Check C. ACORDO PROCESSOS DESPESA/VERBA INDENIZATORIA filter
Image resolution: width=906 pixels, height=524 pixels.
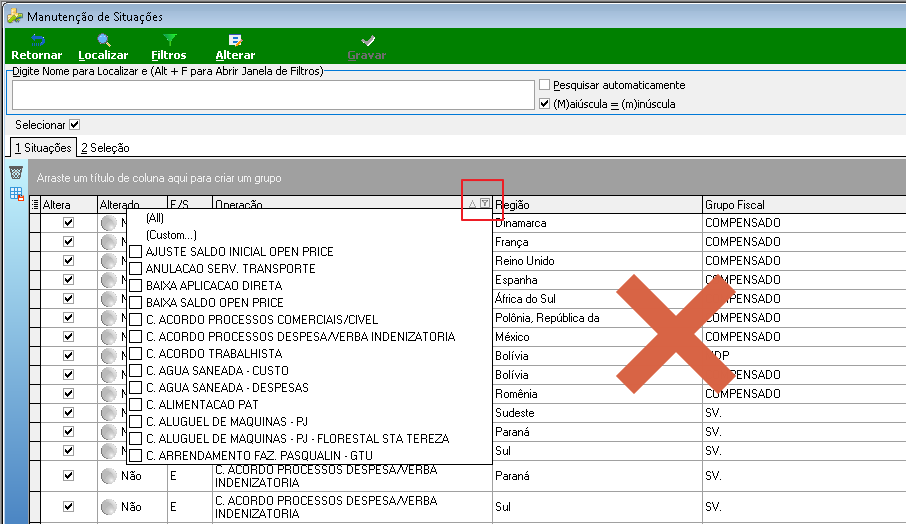coord(136,336)
